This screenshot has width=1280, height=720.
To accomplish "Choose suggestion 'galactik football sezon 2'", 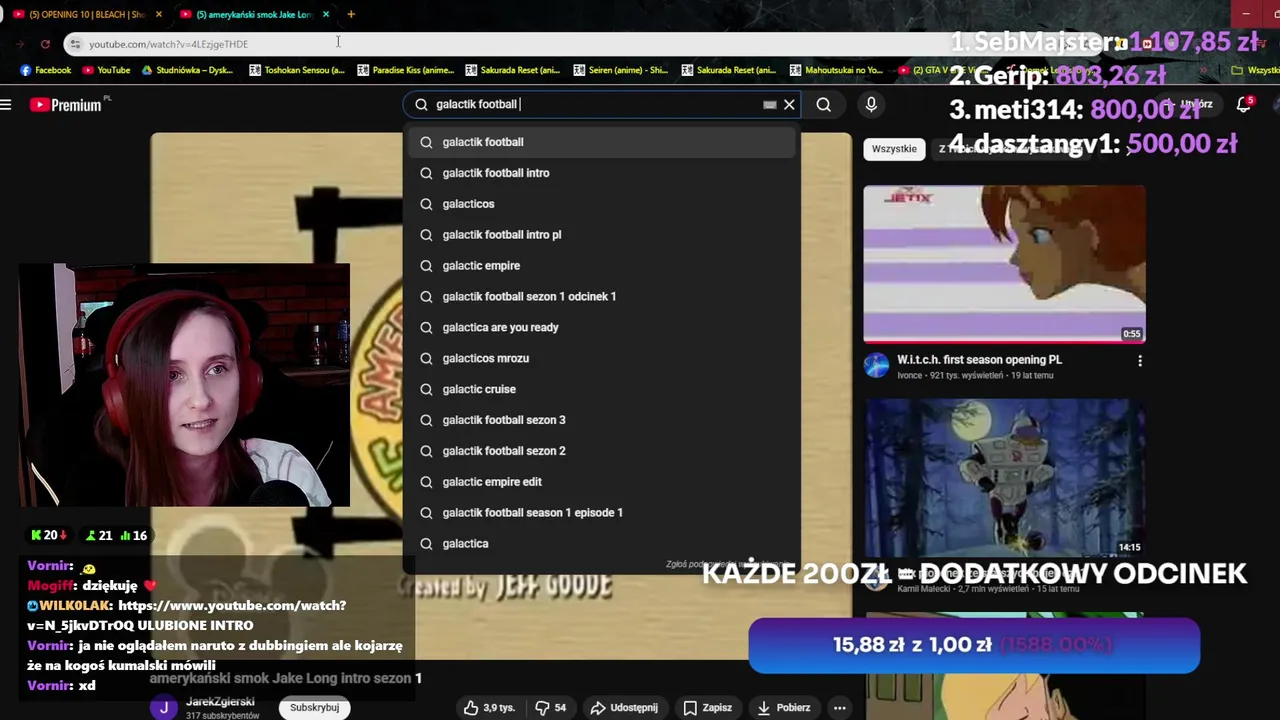I will click(x=601, y=451).
